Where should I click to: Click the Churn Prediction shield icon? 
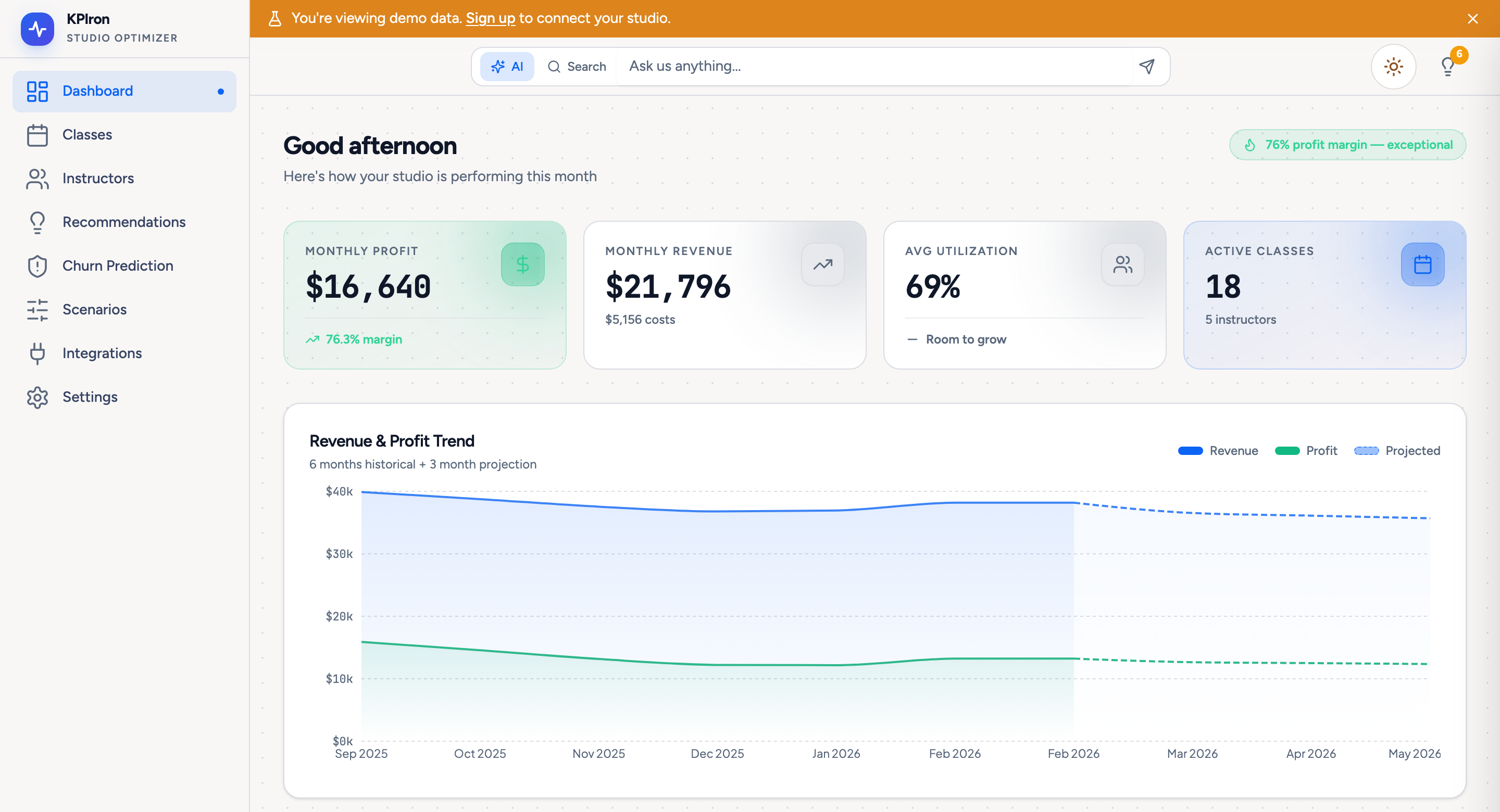(37, 266)
